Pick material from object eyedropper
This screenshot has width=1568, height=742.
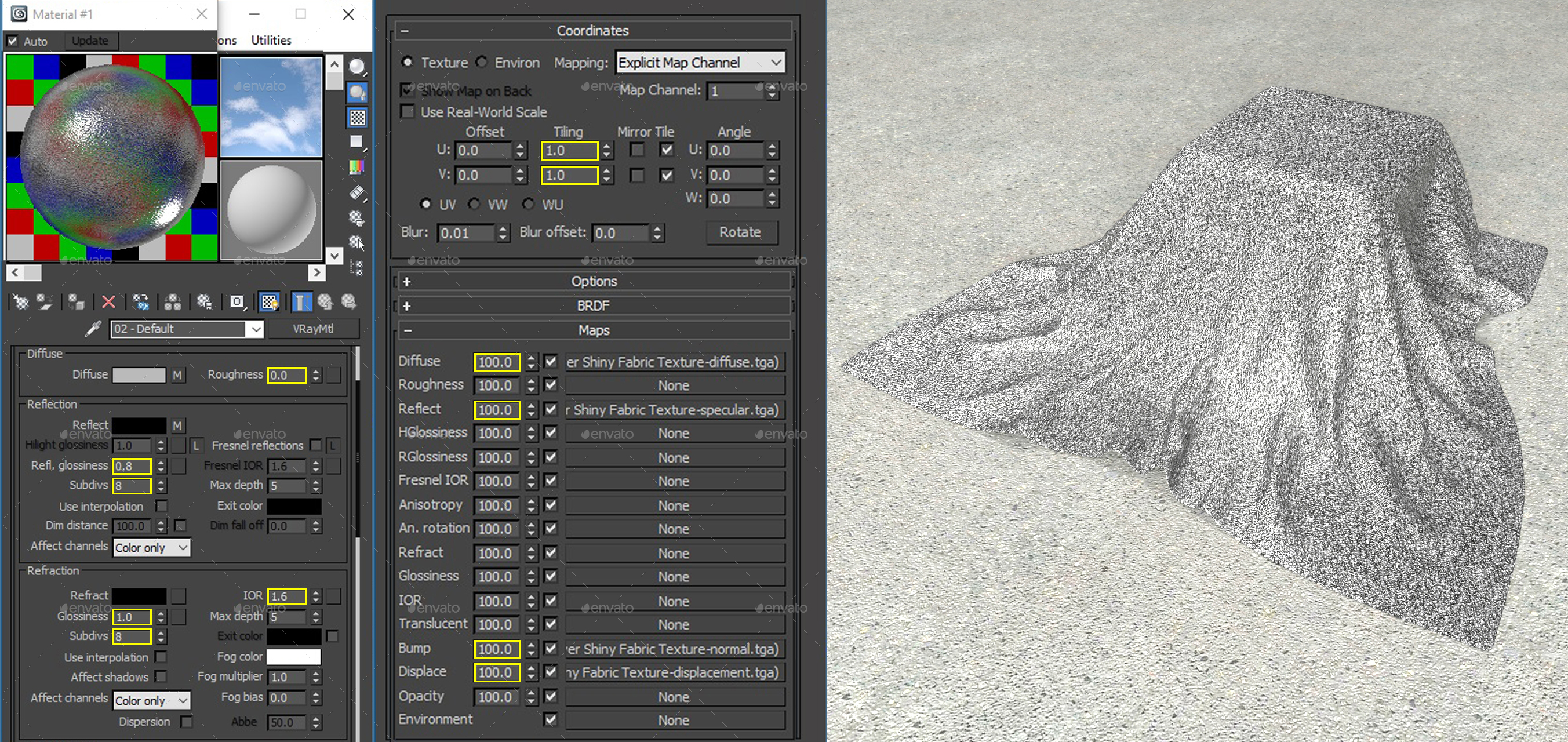[93, 329]
